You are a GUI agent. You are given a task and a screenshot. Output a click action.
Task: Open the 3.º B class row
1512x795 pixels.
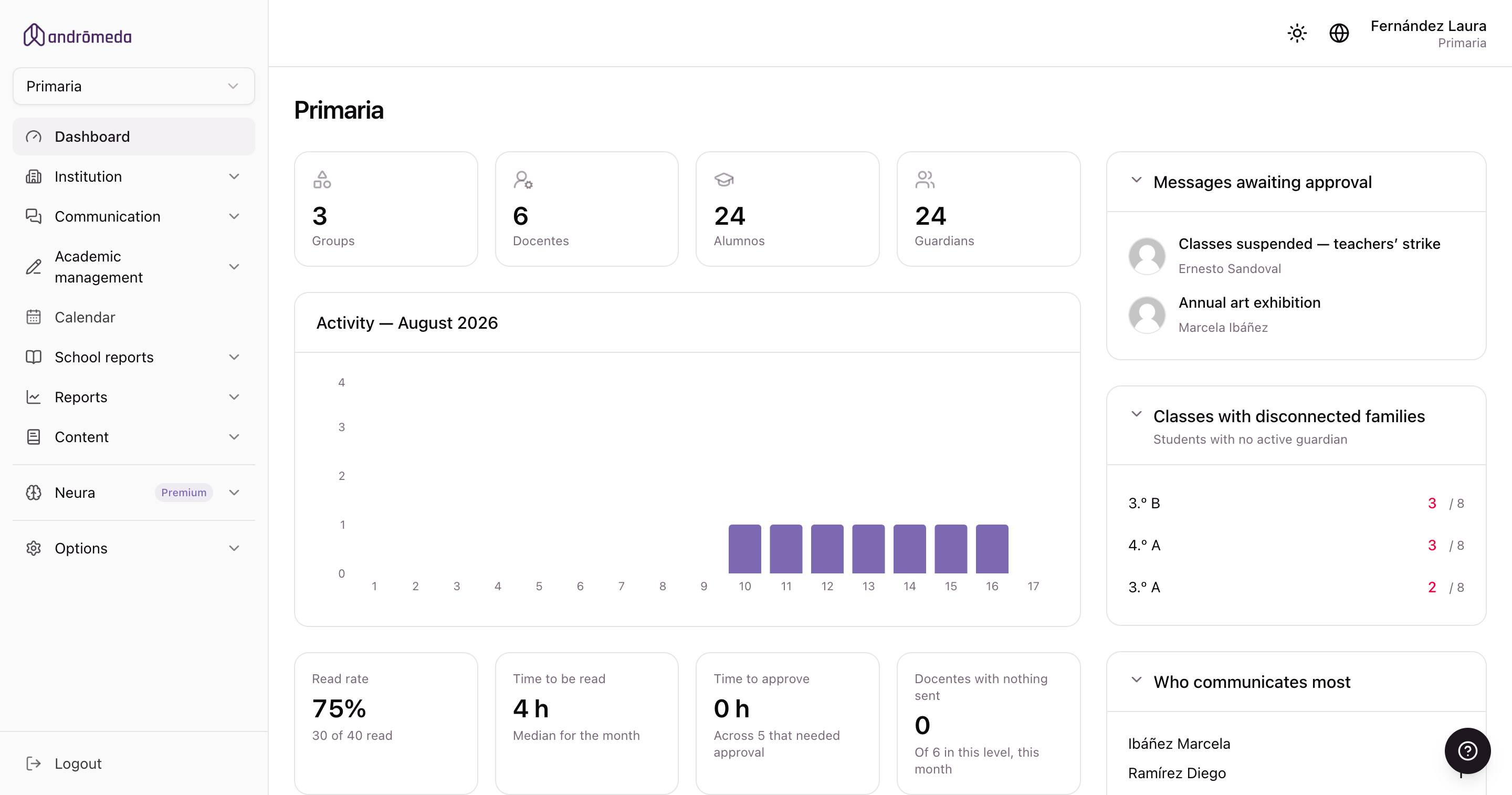tap(1295, 503)
